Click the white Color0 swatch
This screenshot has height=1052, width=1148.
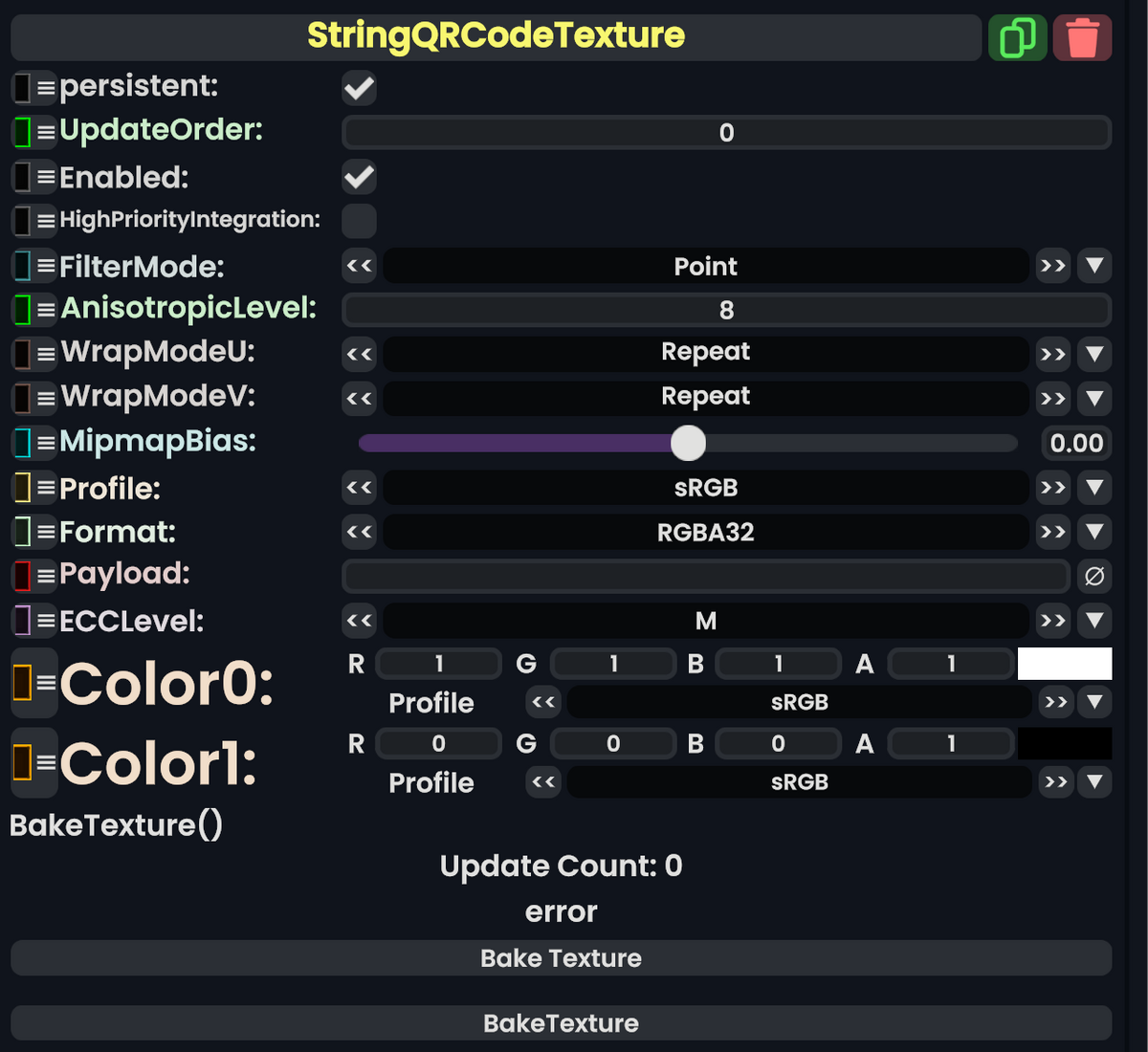pos(1065,663)
